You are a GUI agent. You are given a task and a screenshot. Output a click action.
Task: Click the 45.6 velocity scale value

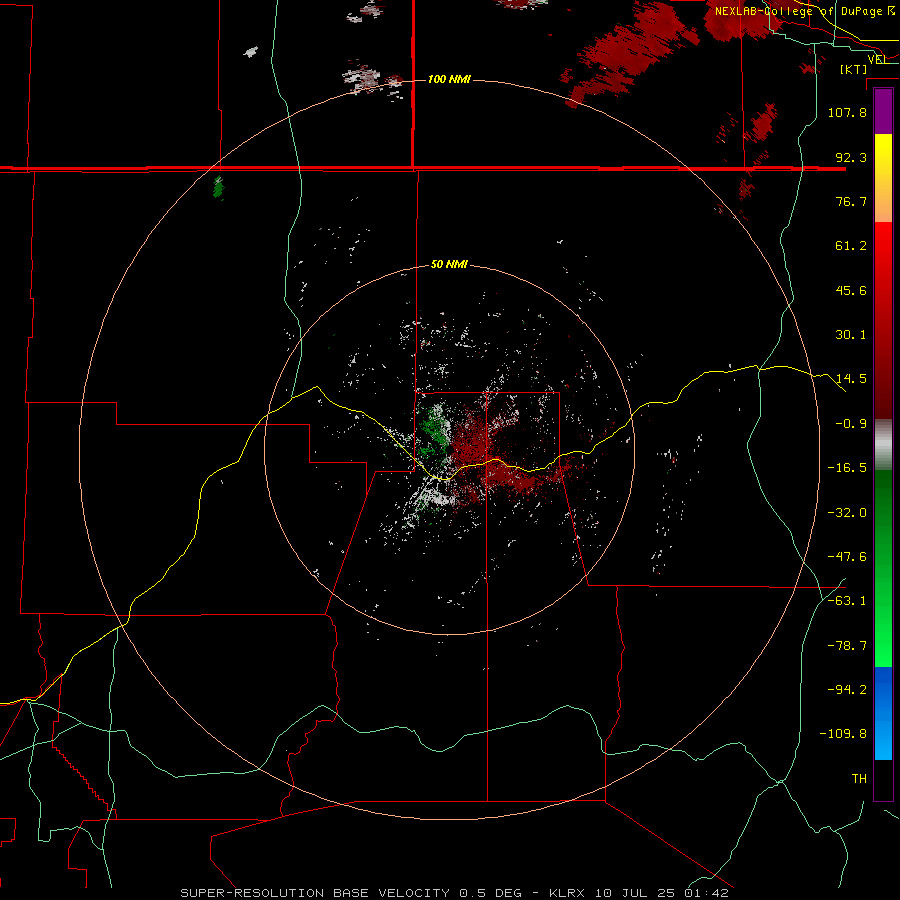(851, 290)
